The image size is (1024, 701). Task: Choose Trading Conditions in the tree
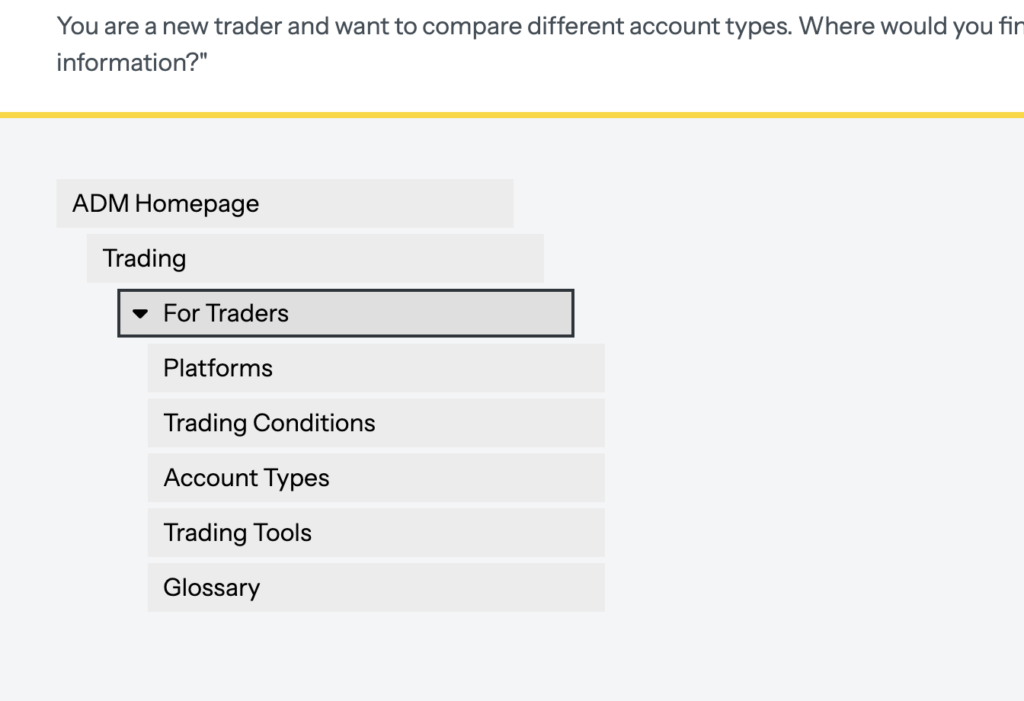(x=269, y=423)
